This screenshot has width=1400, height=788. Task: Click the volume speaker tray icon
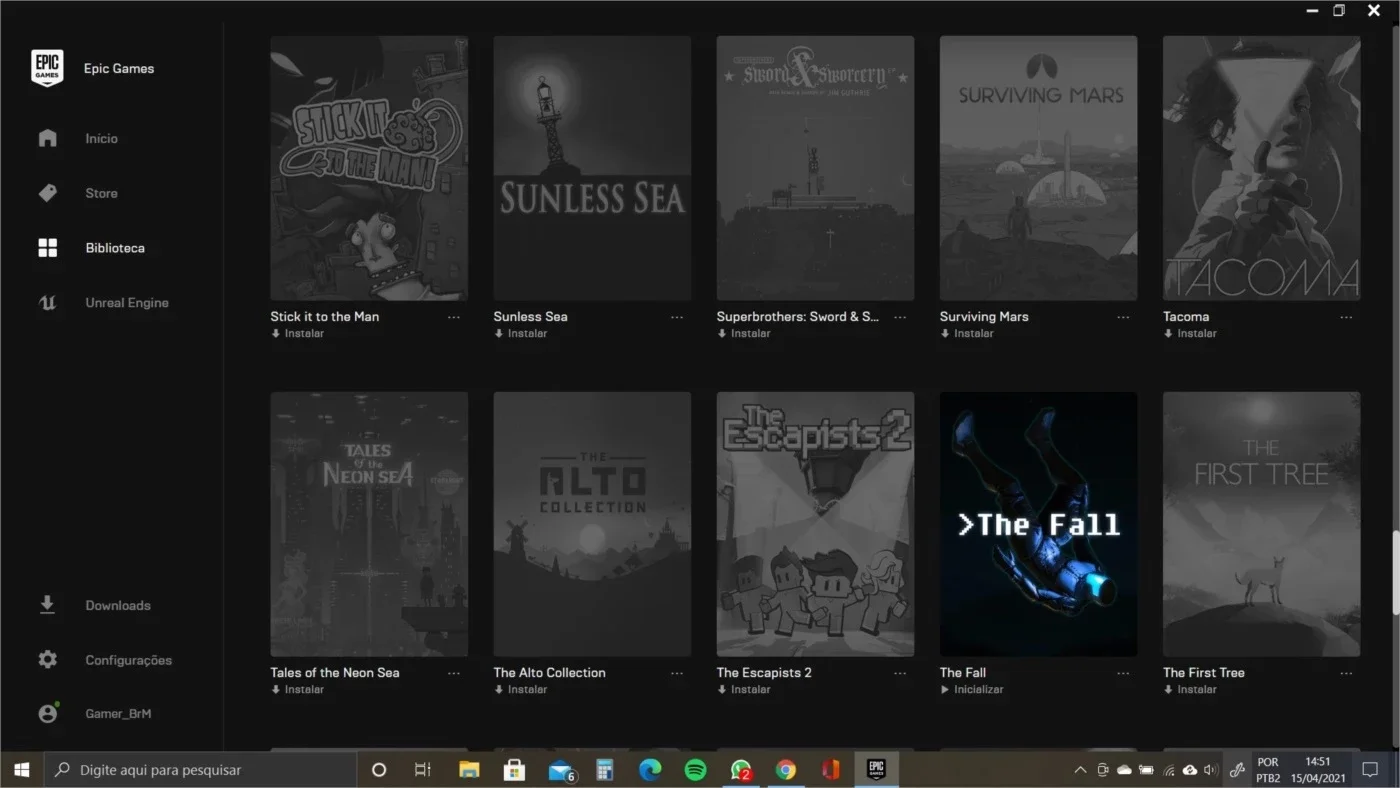coord(1211,770)
